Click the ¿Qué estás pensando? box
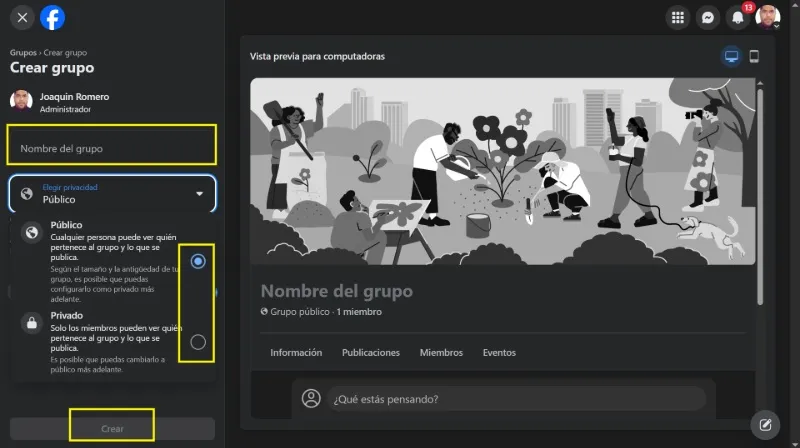Screen dimensions: 800x448 [x=517, y=399]
